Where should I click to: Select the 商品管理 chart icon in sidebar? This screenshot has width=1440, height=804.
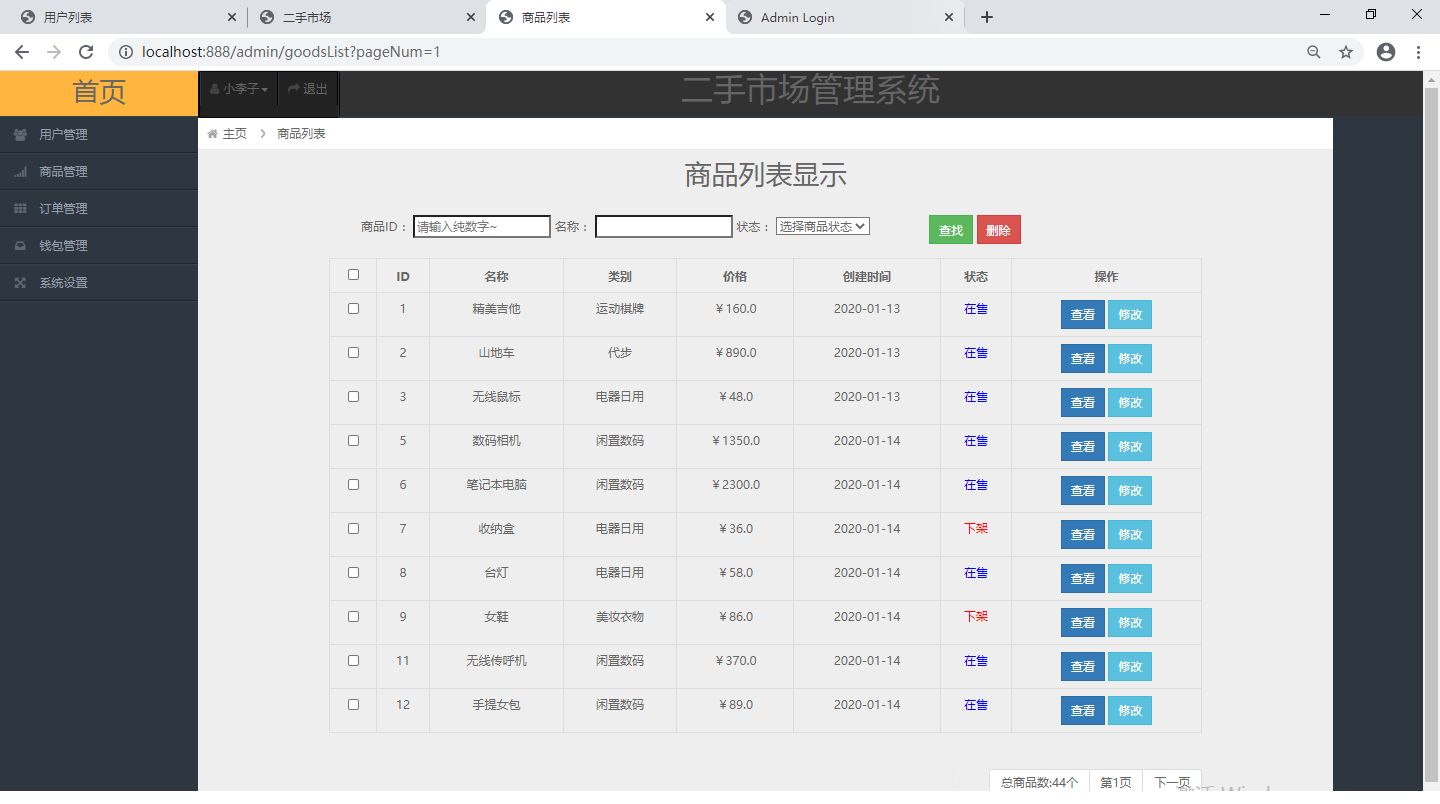pos(18,170)
